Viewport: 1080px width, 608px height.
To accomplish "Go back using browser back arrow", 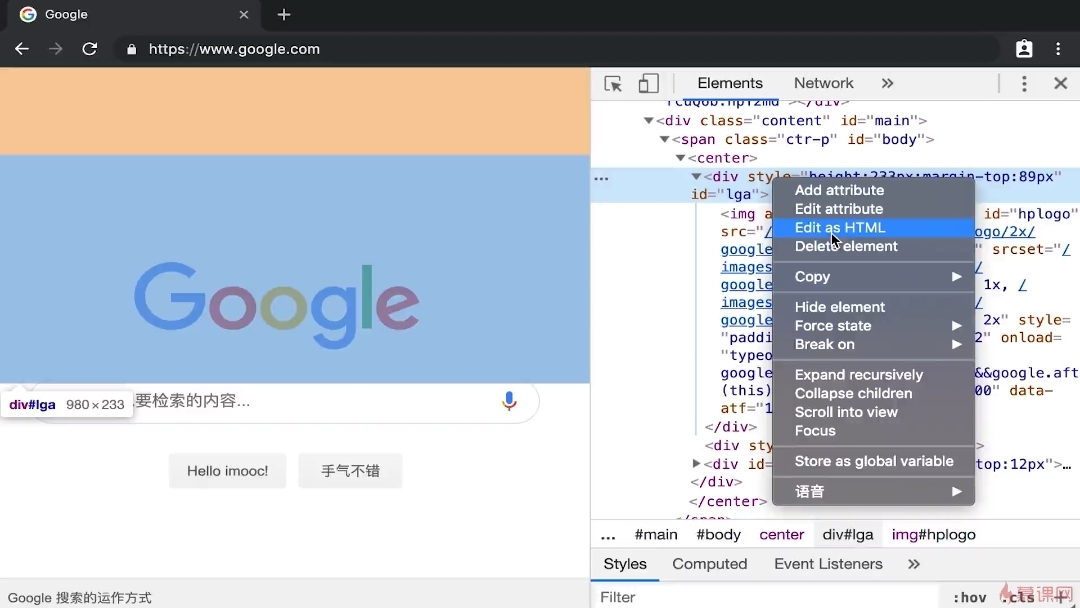I will [x=22, y=49].
